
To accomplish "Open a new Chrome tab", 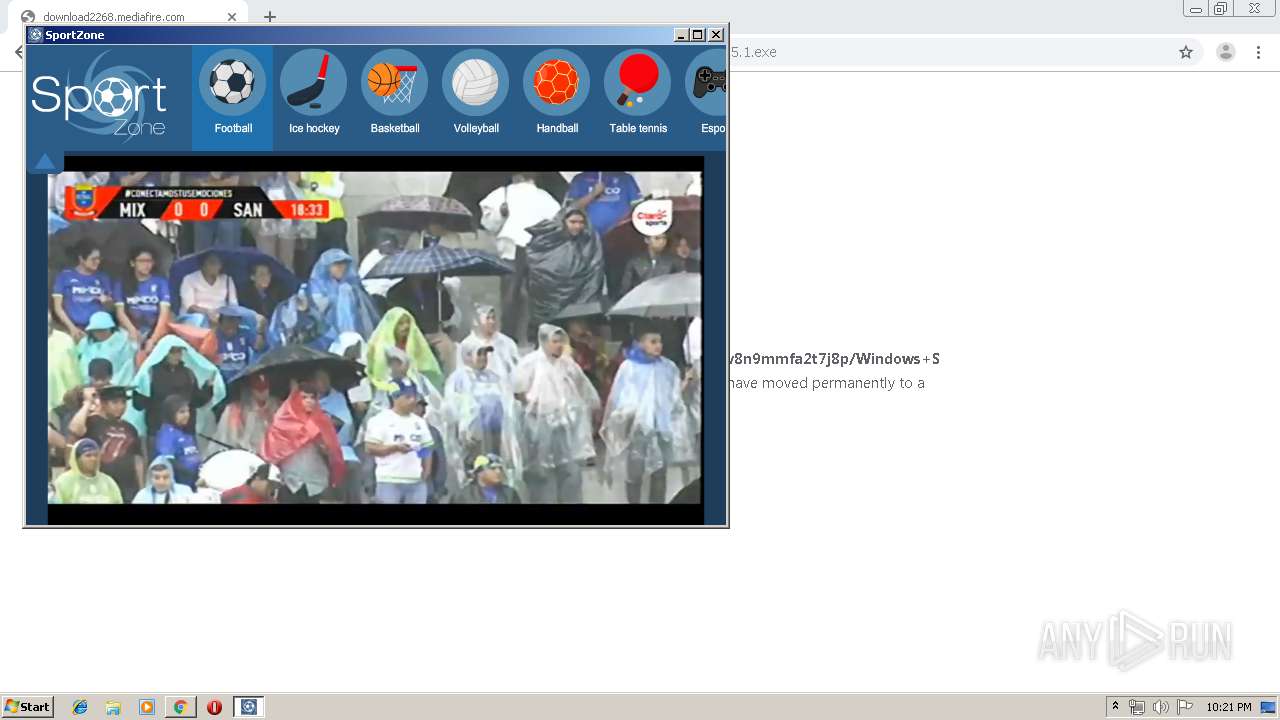I will pyautogui.click(x=269, y=17).
